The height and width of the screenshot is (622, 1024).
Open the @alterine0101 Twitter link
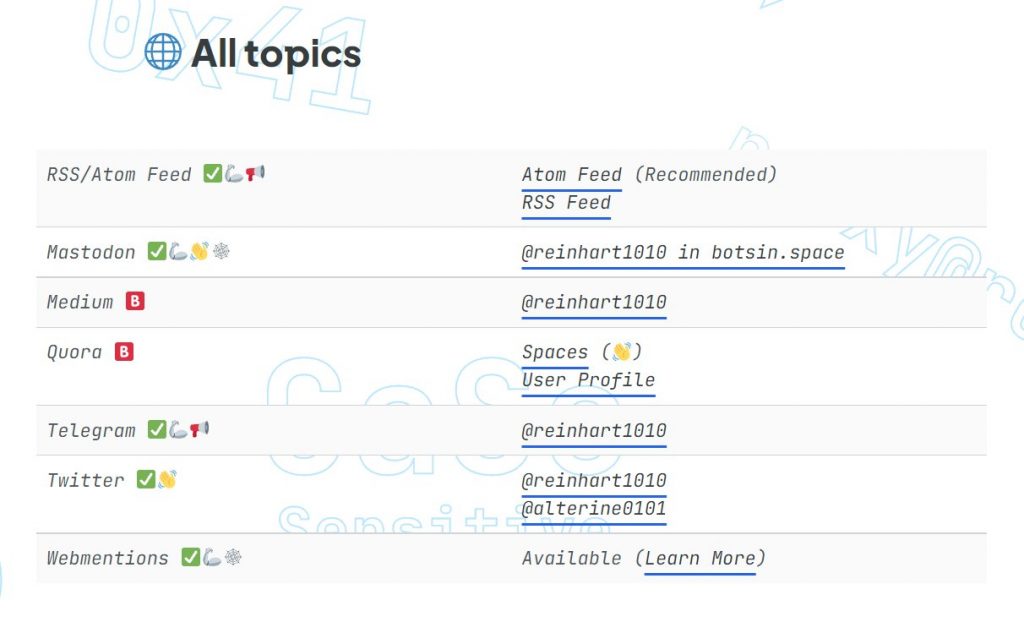click(594, 509)
